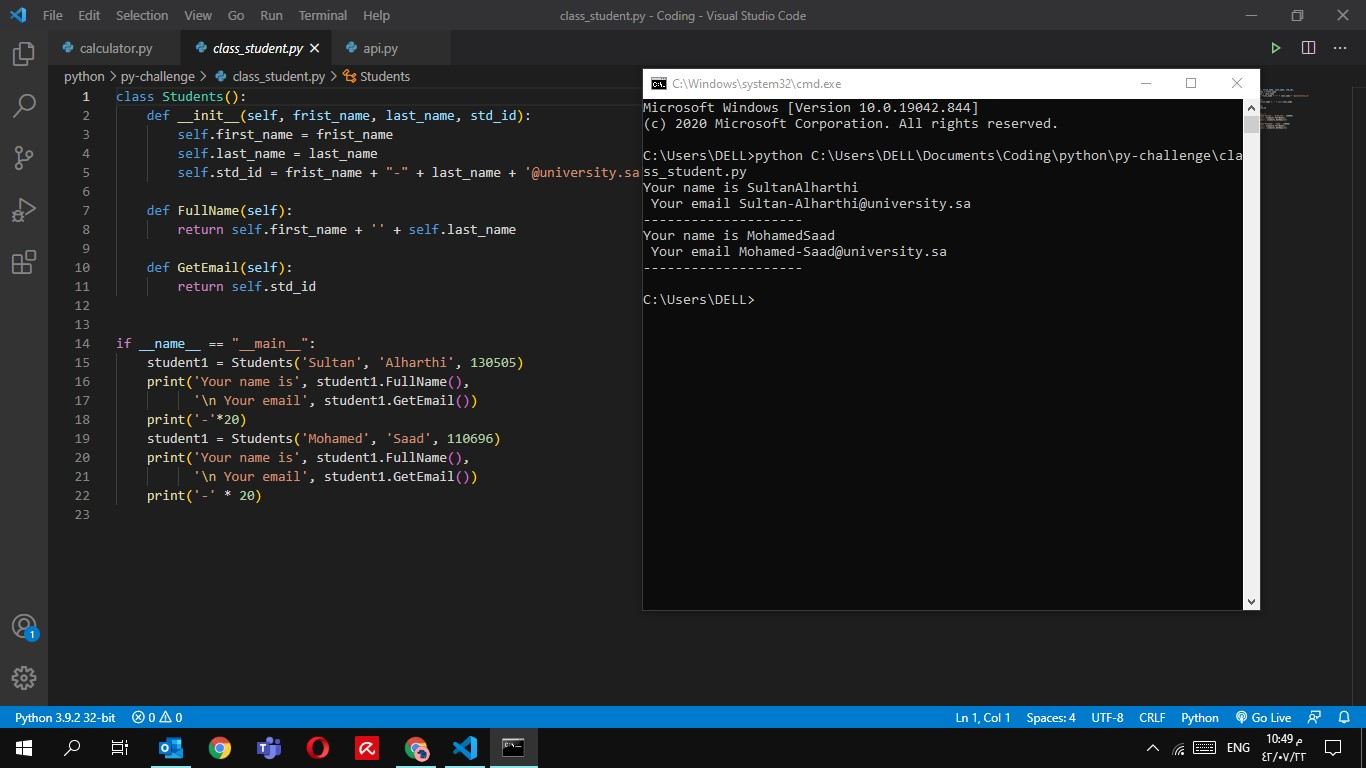Open the Edit menu
1366x768 pixels.
(89, 16)
